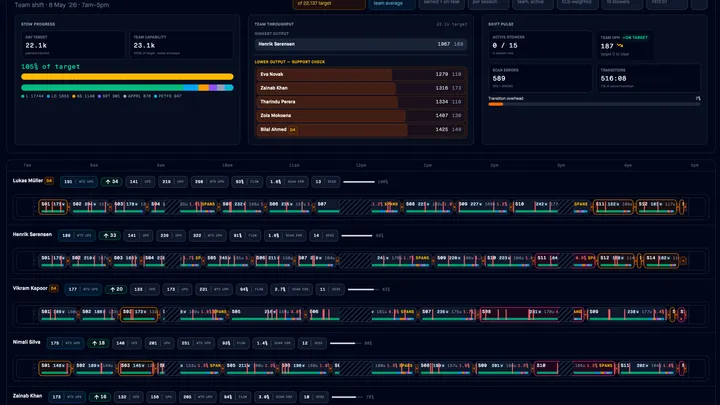This screenshot has width=720, height=405.
Task: Click the Transition overhead progress bar
Action: tap(594, 104)
